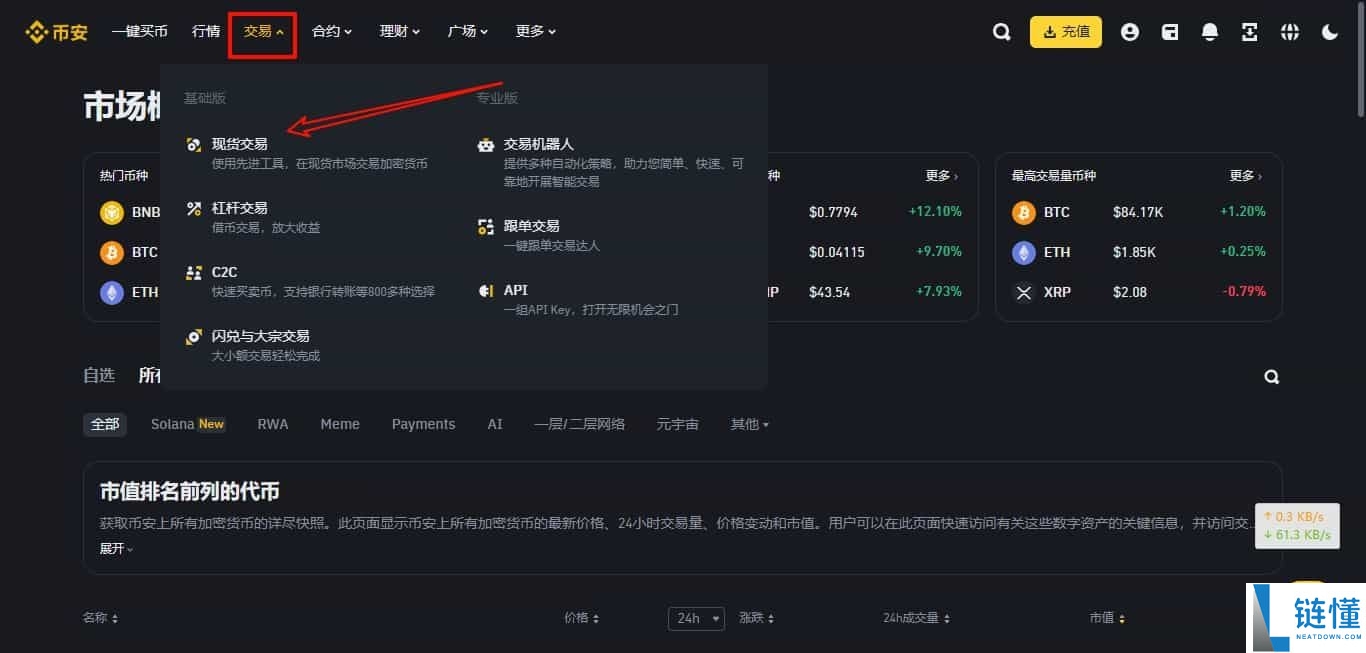
Task: Select C2C menu entry
Action: [308, 281]
